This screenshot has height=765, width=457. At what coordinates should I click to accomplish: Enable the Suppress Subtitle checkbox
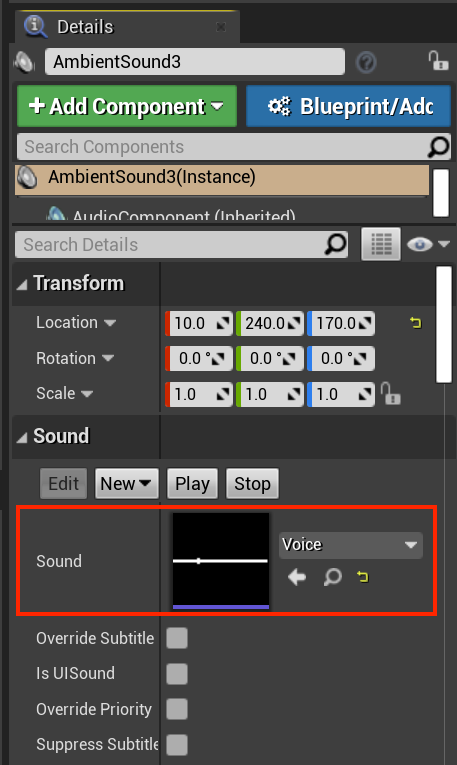pos(177,745)
